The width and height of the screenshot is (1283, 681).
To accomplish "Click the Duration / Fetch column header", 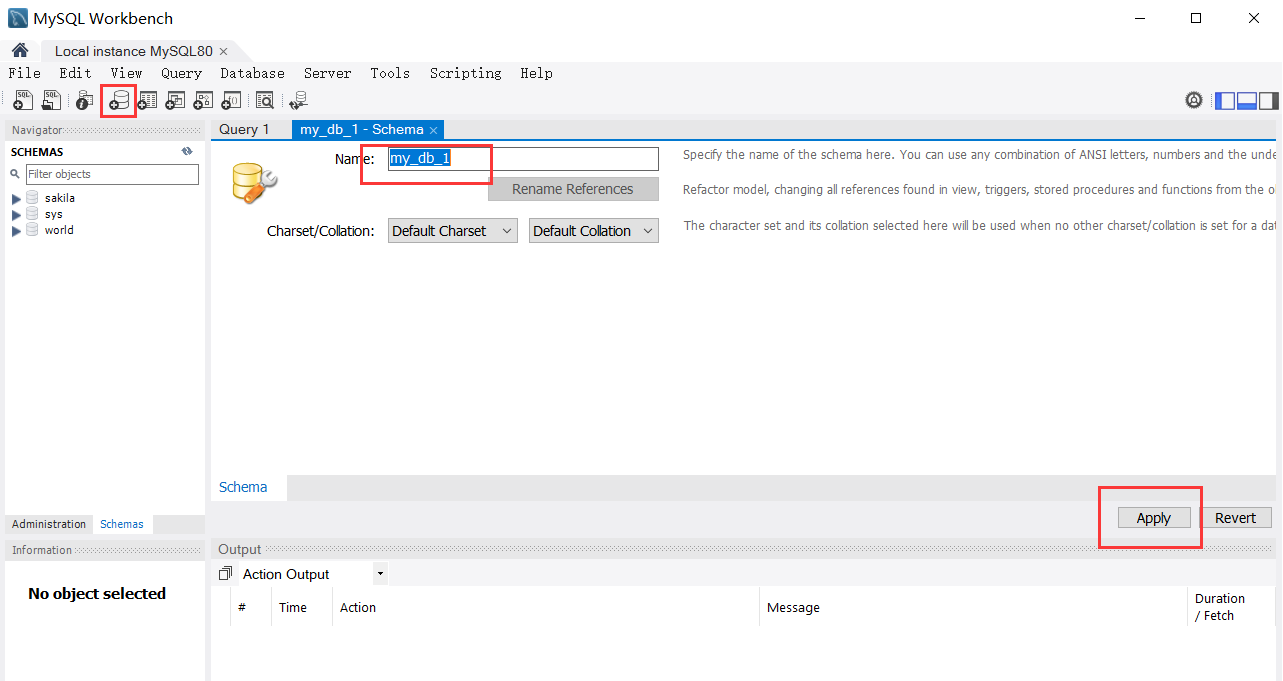I will pyautogui.click(x=1232, y=607).
